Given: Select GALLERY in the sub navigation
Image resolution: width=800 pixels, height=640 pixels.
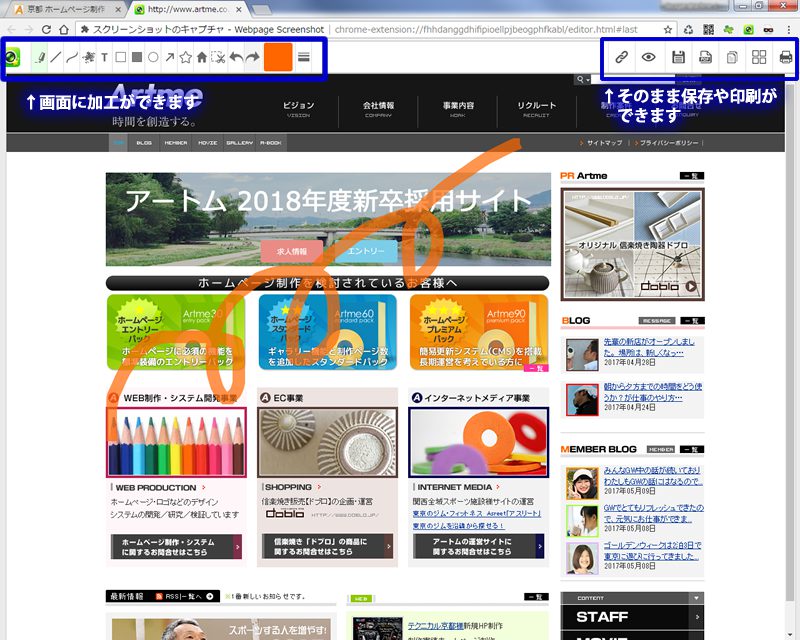Looking at the screenshot, I should click(239, 143).
